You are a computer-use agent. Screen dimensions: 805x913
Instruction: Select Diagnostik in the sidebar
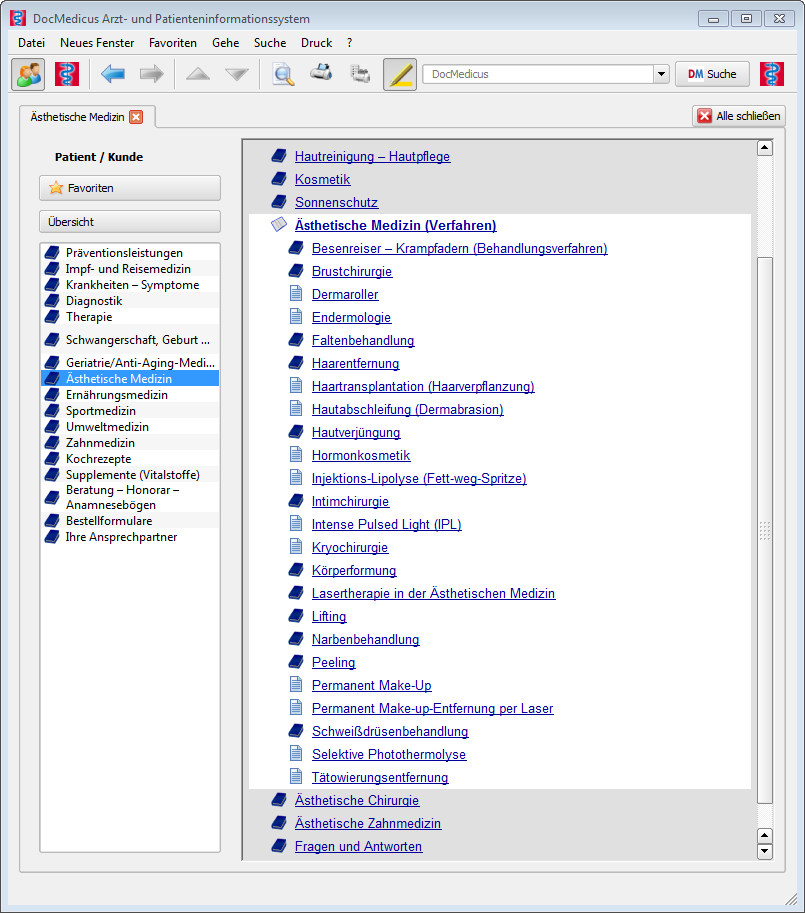130,301
